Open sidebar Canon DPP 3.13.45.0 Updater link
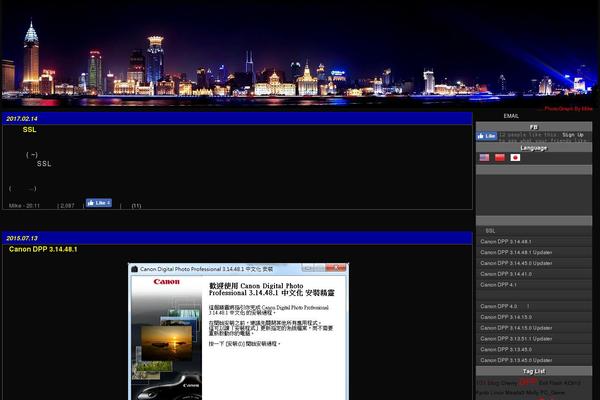The width and height of the screenshot is (600, 400). (516, 360)
